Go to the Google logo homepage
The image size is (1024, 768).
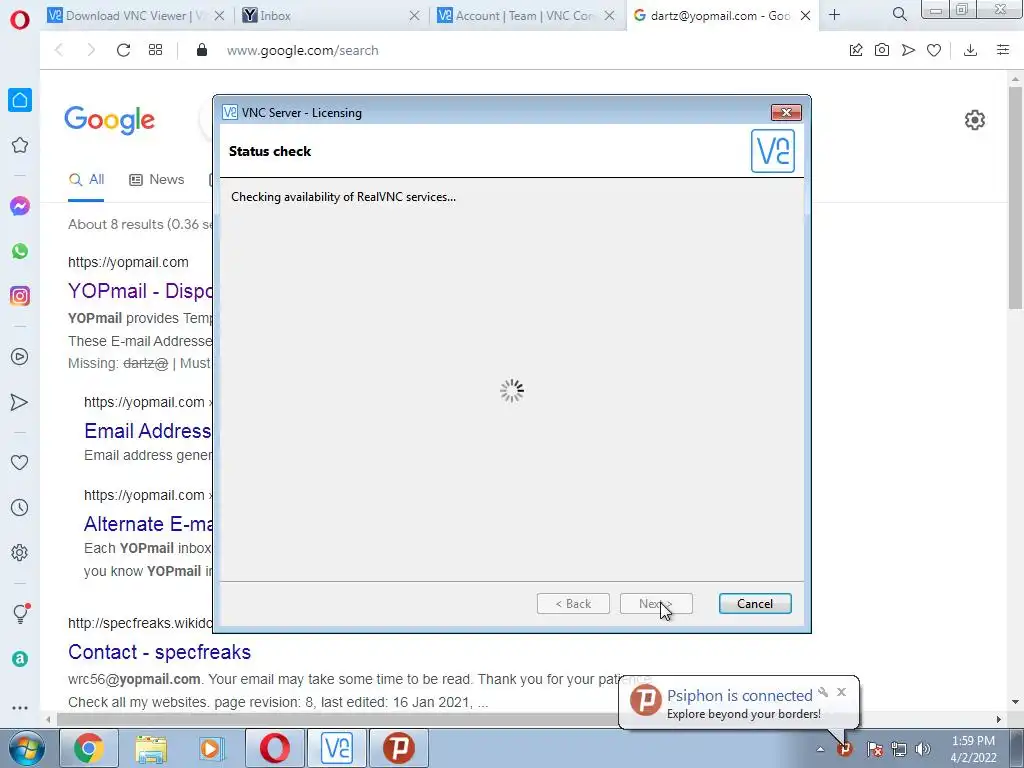pyautogui.click(x=109, y=120)
